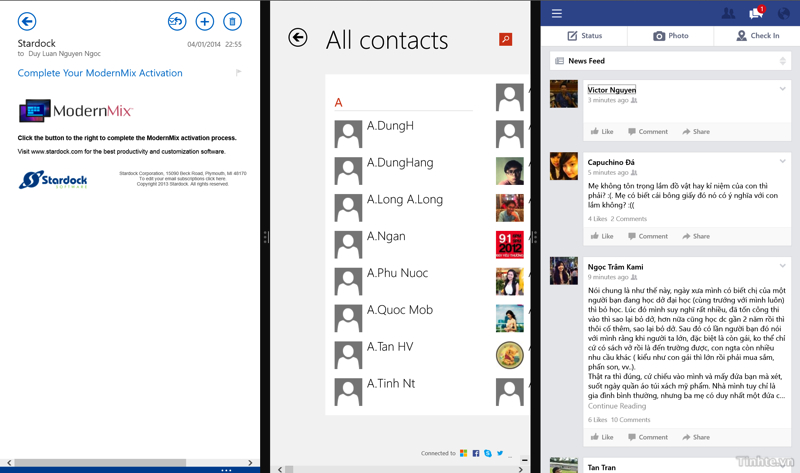Open search in All contacts
The width and height of the screenshot is (800, 473).
[505, 39]
